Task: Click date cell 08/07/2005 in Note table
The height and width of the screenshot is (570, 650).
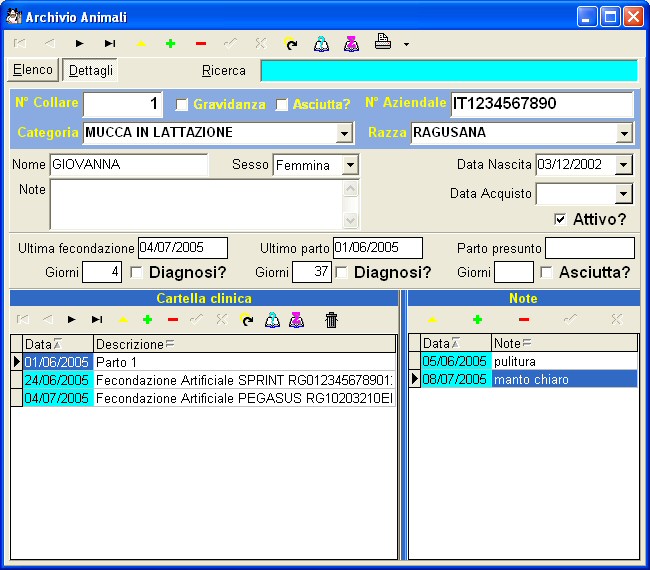Action: click(456, 379)
